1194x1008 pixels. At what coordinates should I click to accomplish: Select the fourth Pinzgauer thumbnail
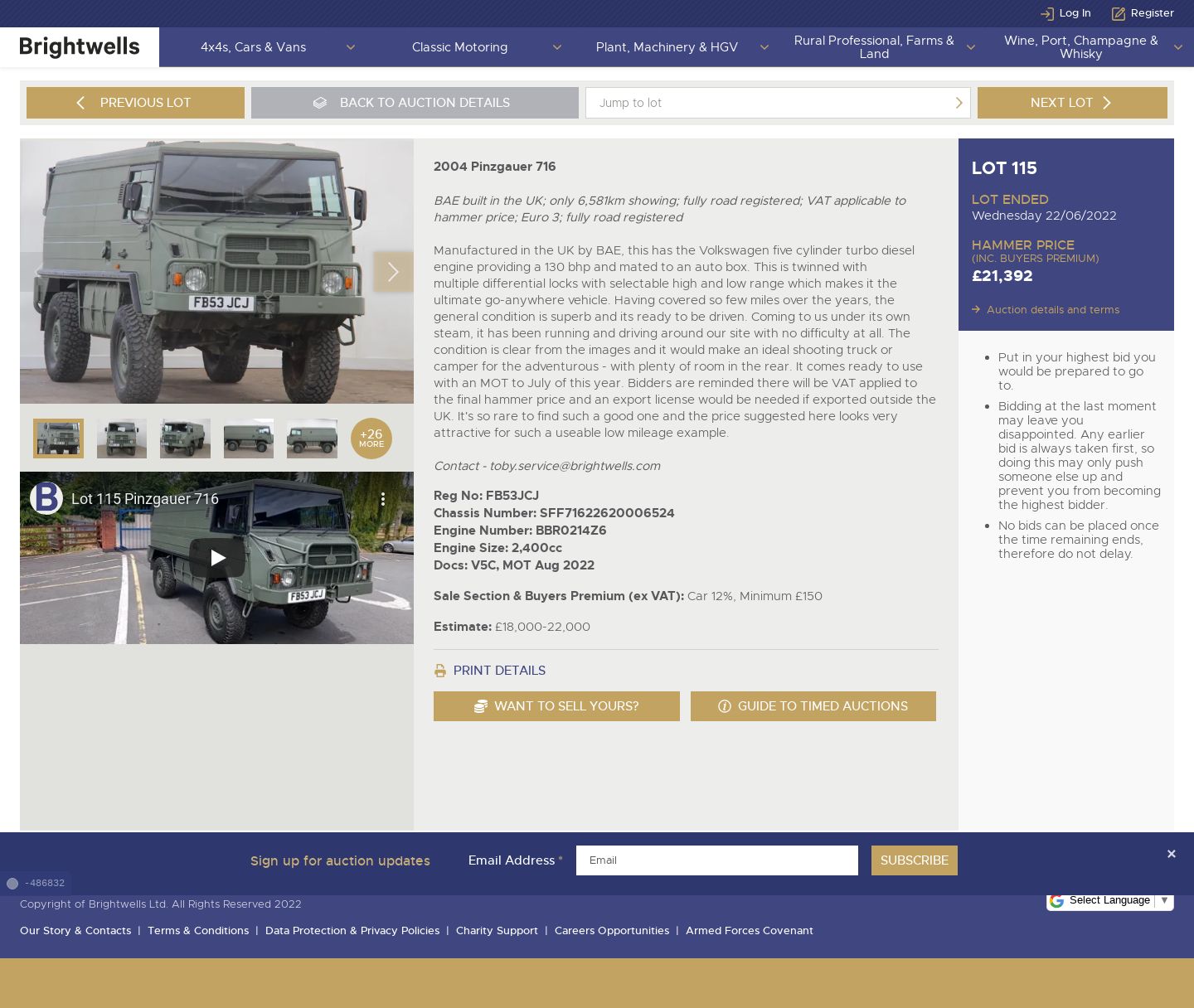pos(249,439)
